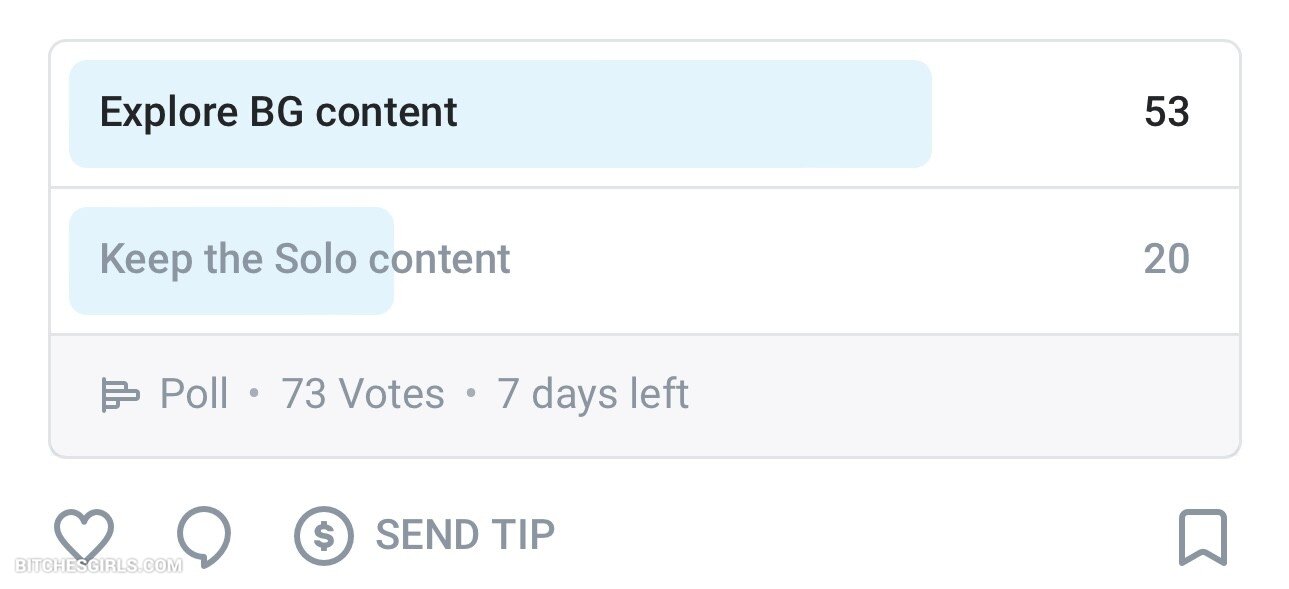1289x589 pixels.
Task: Click the word "Explore" in the first option
Action: point(168,112)
